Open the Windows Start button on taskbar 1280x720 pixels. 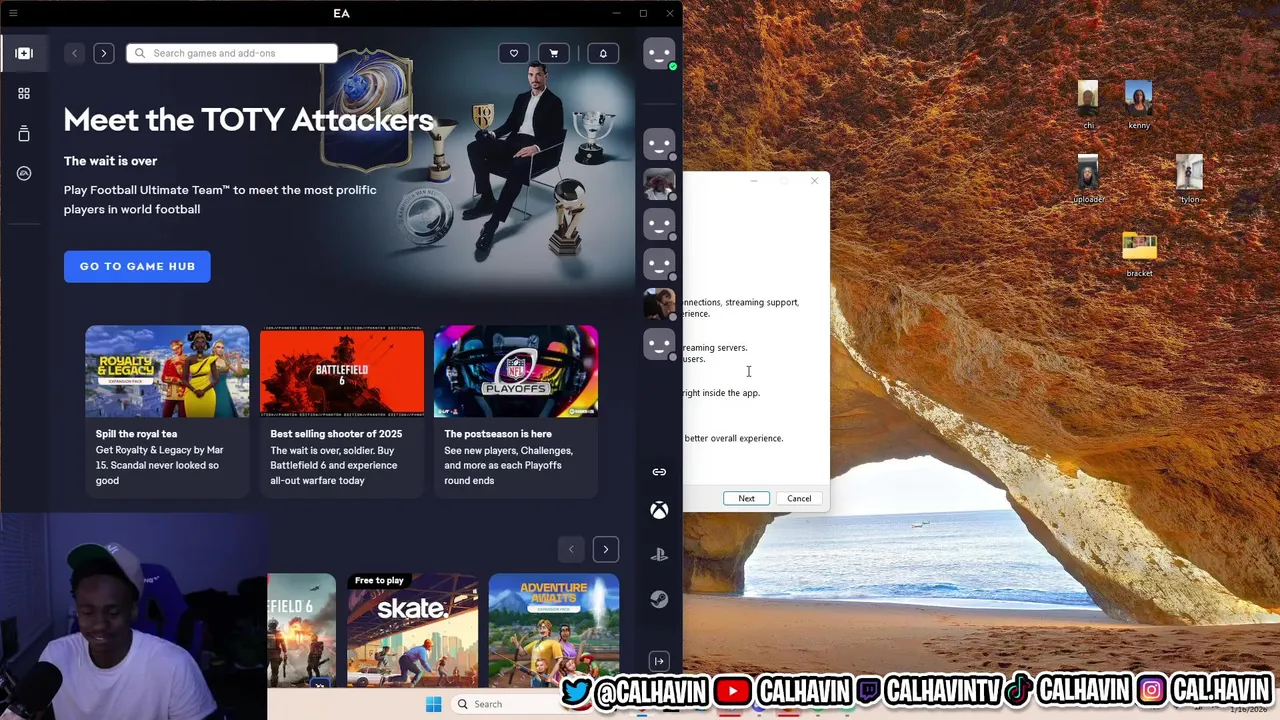coord(433,704)
